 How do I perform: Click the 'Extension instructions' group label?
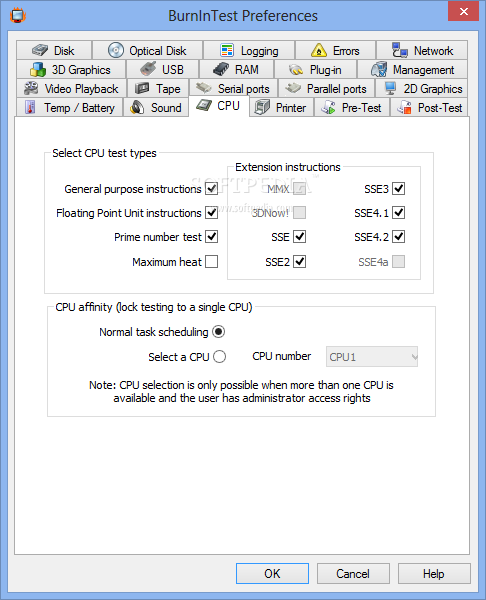[288, 167]
